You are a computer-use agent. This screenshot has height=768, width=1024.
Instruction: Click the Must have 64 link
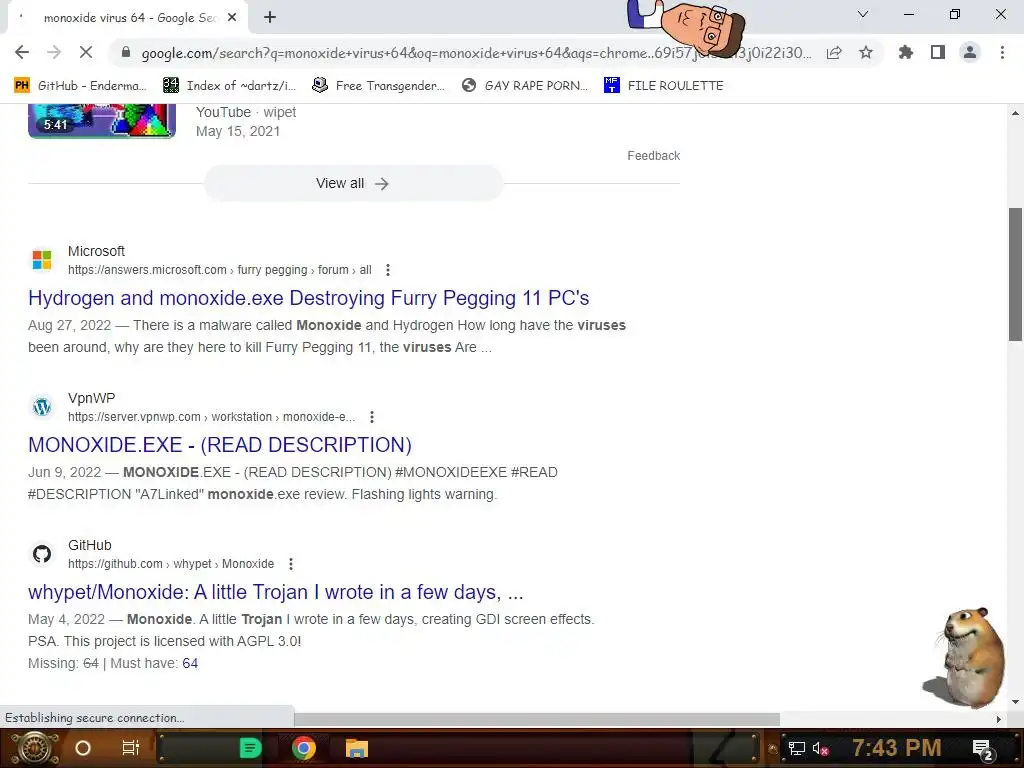[190, 663]
